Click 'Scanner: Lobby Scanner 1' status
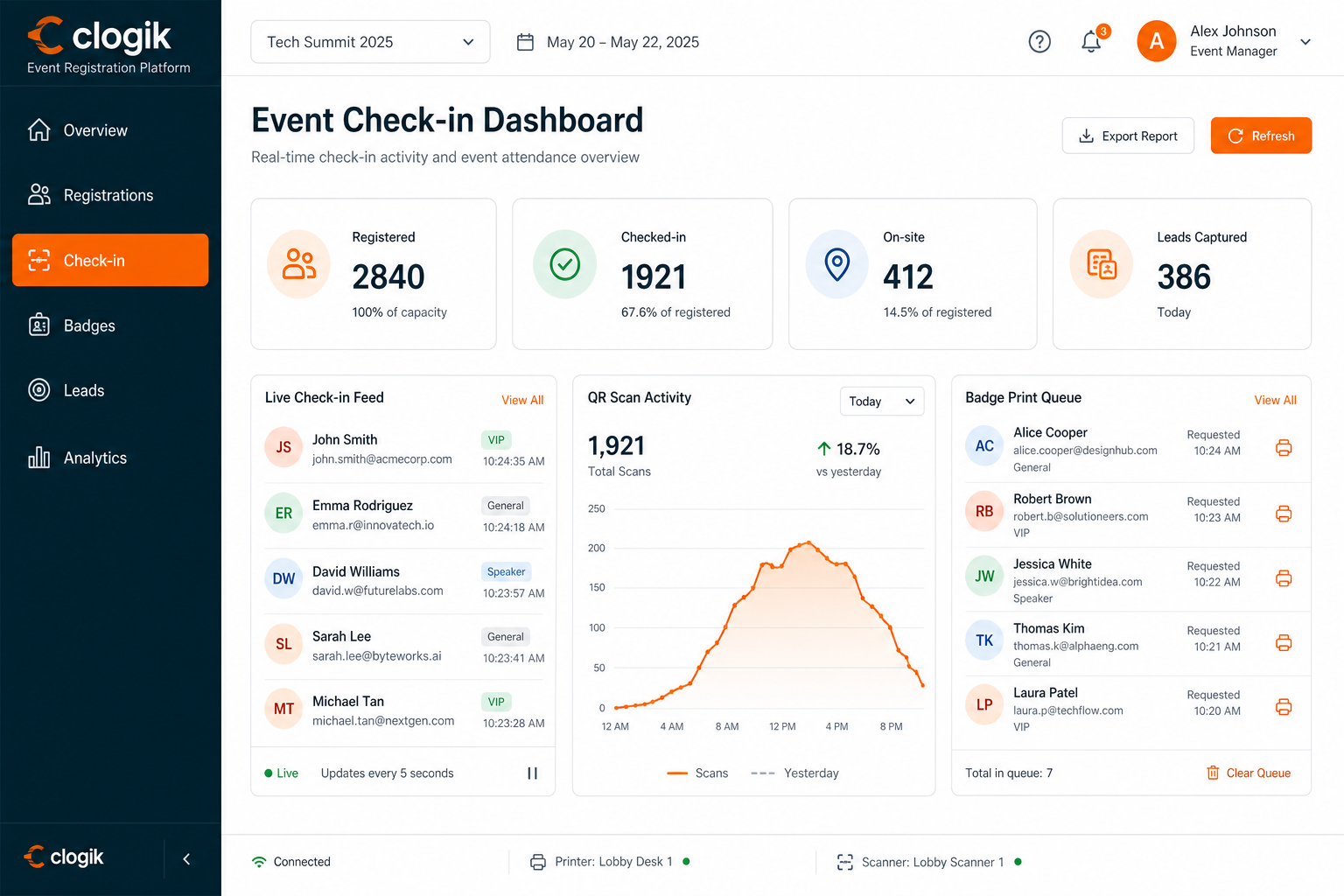The image size is (1344, 896). (x=933, y=862)
